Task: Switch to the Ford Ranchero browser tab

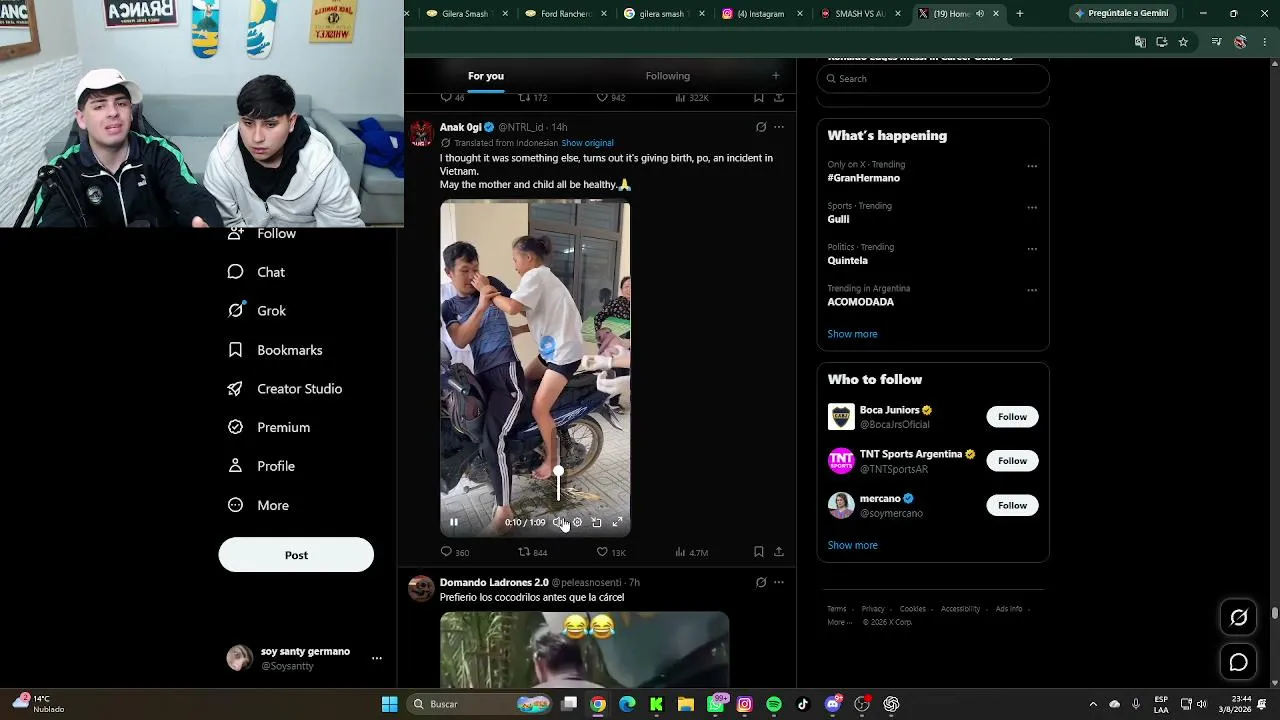Action: pyautogui.click(x=565, y=14)
